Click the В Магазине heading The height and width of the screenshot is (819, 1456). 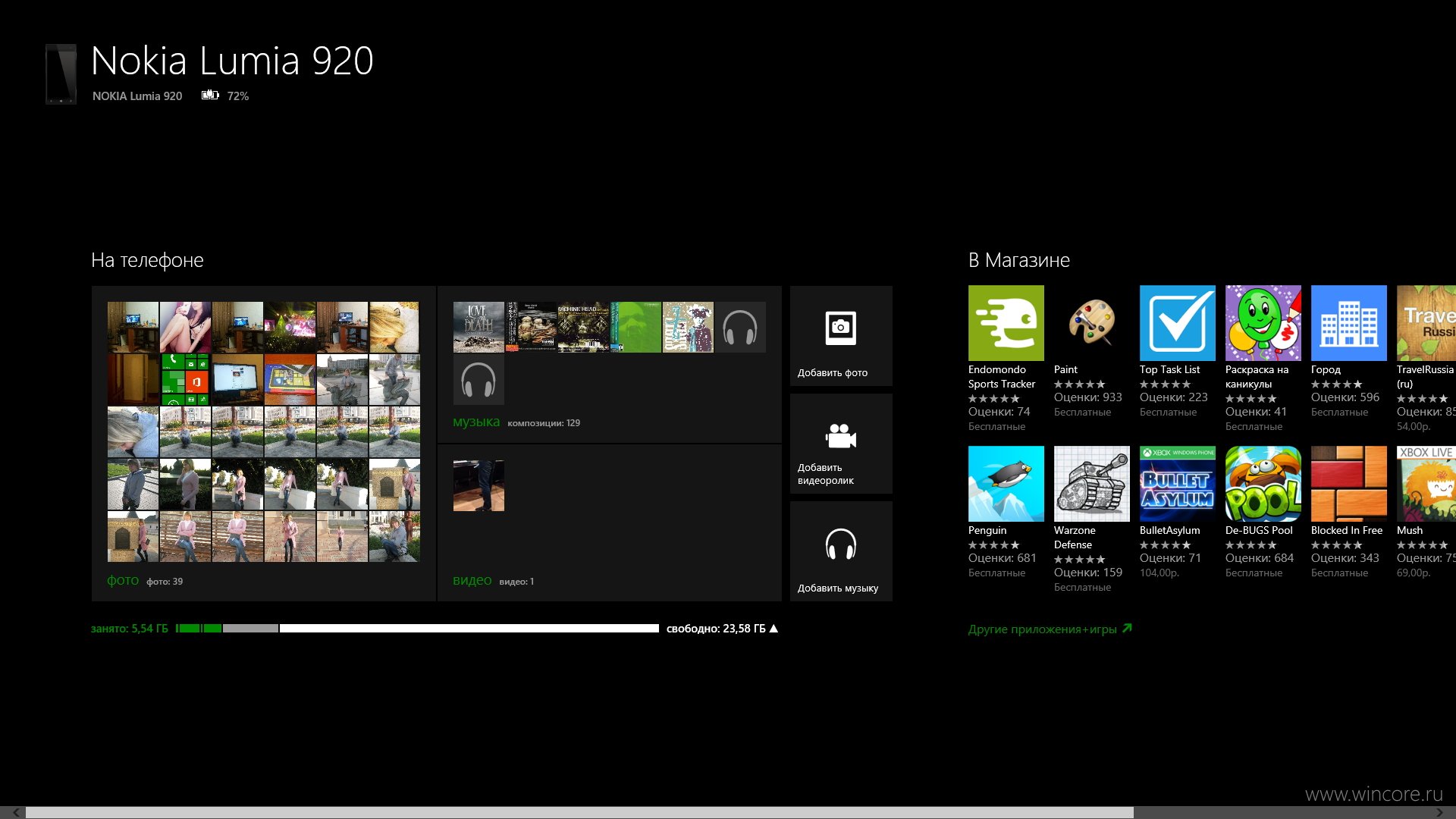point(1018,260)
